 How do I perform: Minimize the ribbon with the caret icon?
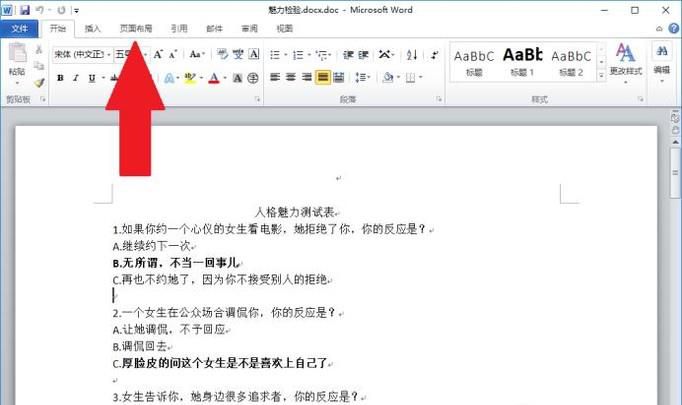point(659,29)
